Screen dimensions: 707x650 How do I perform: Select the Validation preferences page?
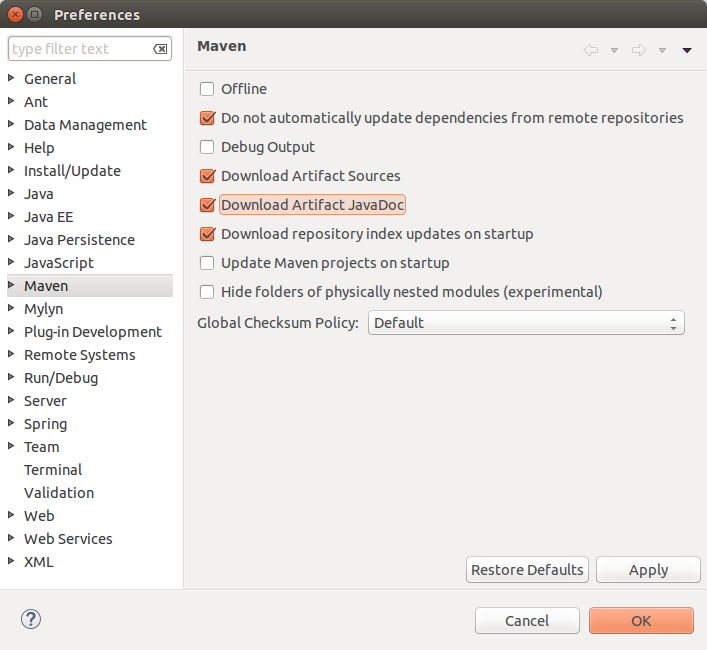pos(59,493)
